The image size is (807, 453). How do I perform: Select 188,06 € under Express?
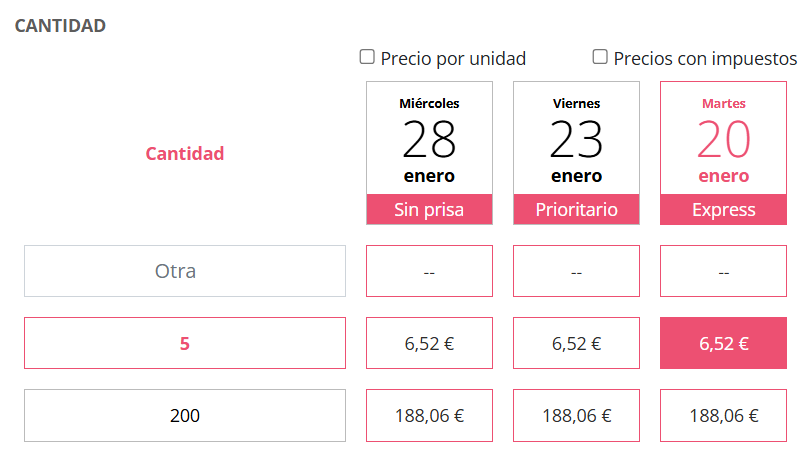point(723,415)
